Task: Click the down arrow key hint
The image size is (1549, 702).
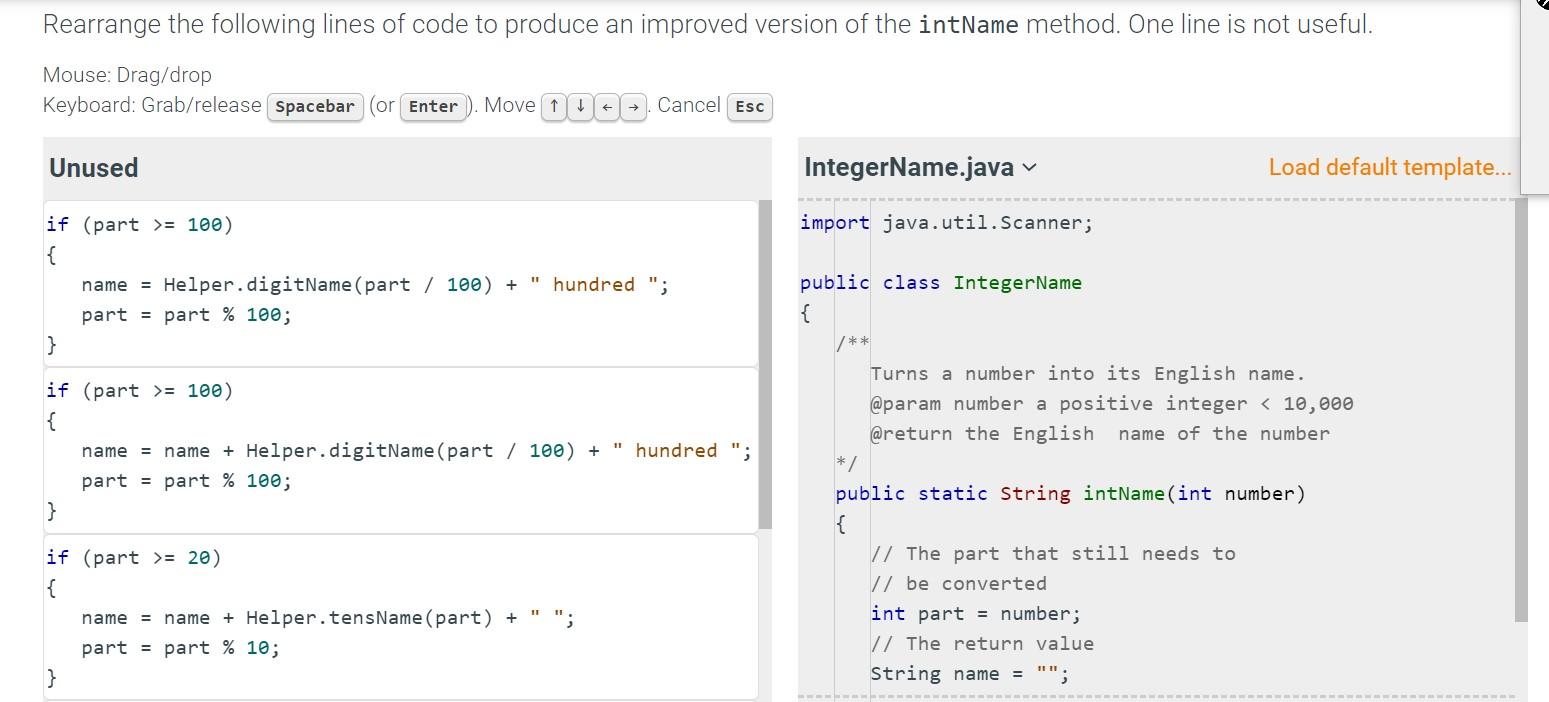Action: [580, 107]
